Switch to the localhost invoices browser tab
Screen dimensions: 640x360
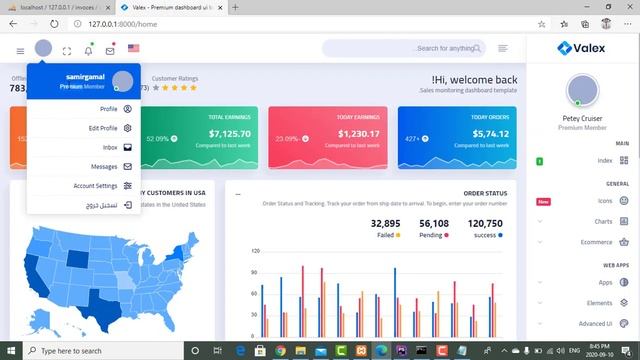(59, 7)
